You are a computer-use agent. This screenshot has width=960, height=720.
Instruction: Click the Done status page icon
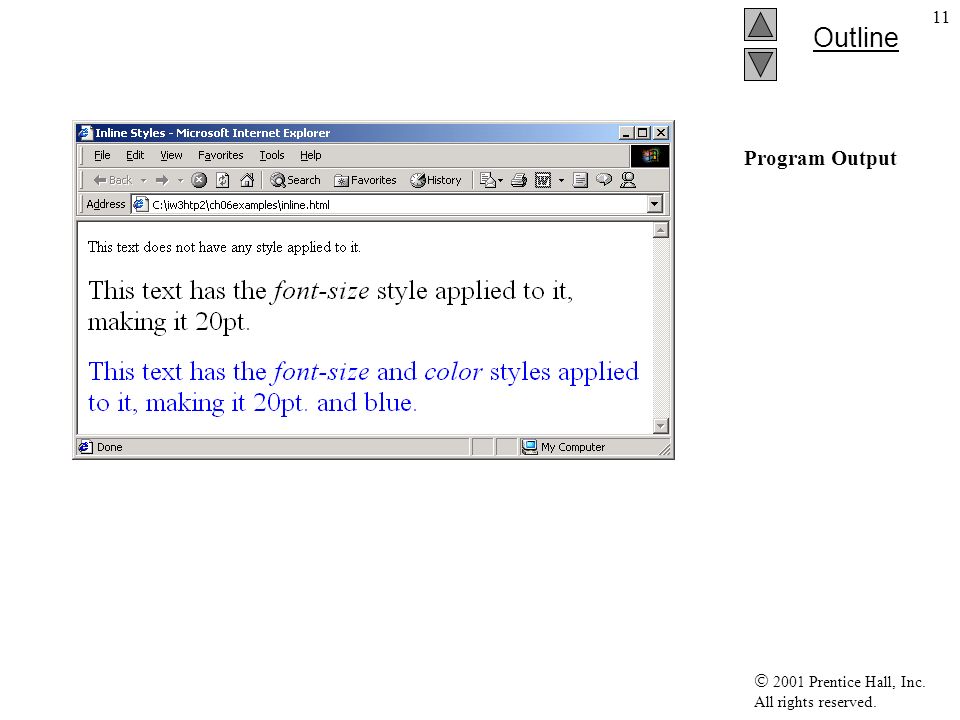pyautogui.click(x=85, y=447)
